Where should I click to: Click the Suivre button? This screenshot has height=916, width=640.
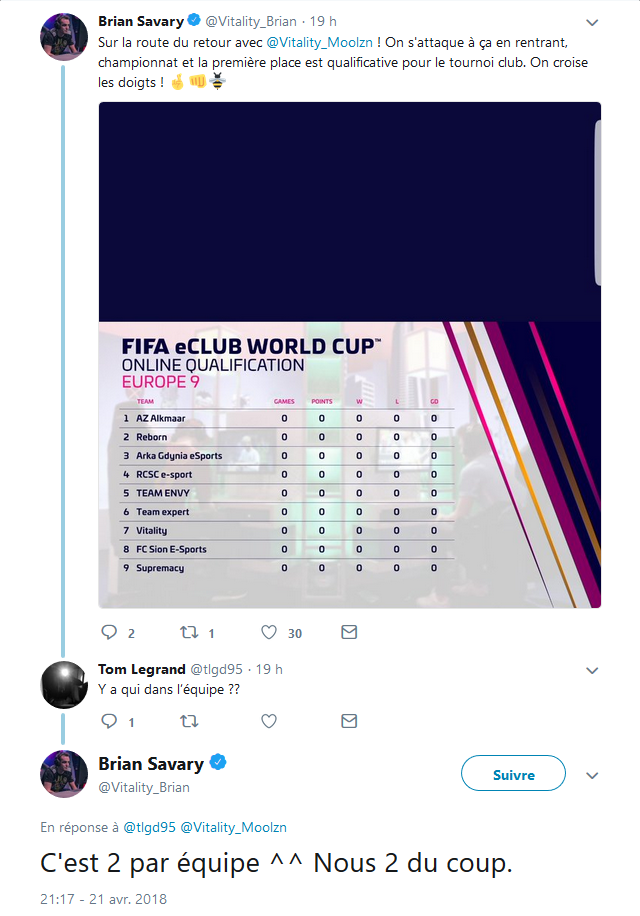512,773
